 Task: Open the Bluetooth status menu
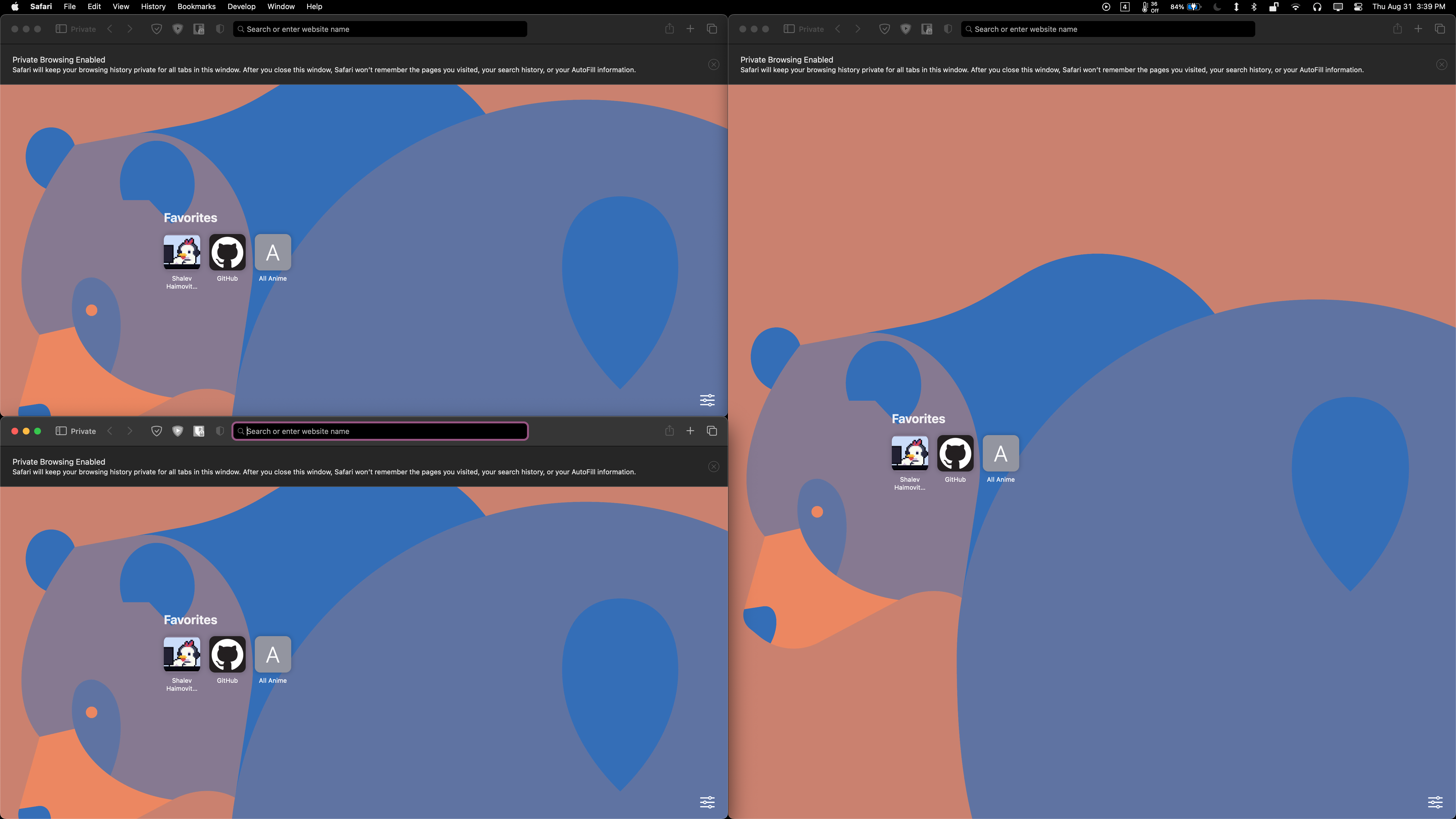tap(1254, 7)
